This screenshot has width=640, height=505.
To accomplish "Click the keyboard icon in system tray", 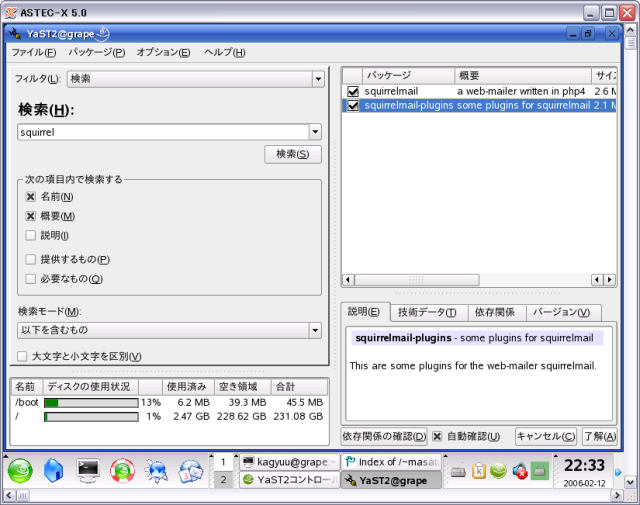I will tap(459, 471).
